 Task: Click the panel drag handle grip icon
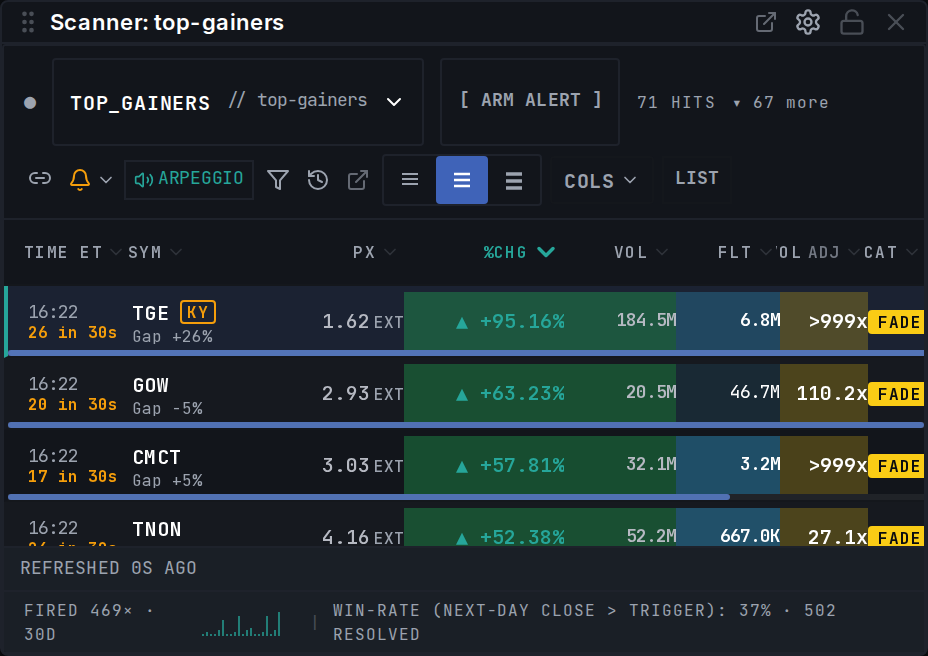click(28, 22)
